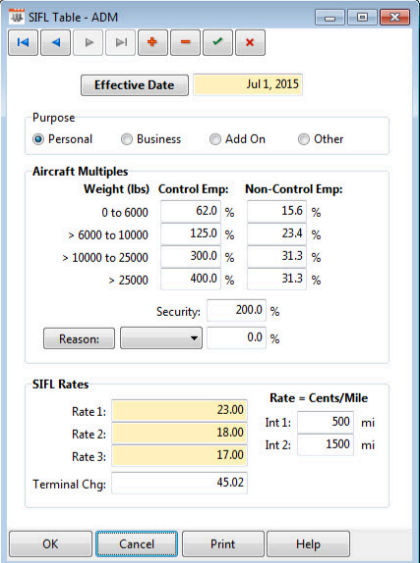The height and width of the screenshot is (563, 420).
Task: Jump to last record icon
Action: (x=121, y=43)
